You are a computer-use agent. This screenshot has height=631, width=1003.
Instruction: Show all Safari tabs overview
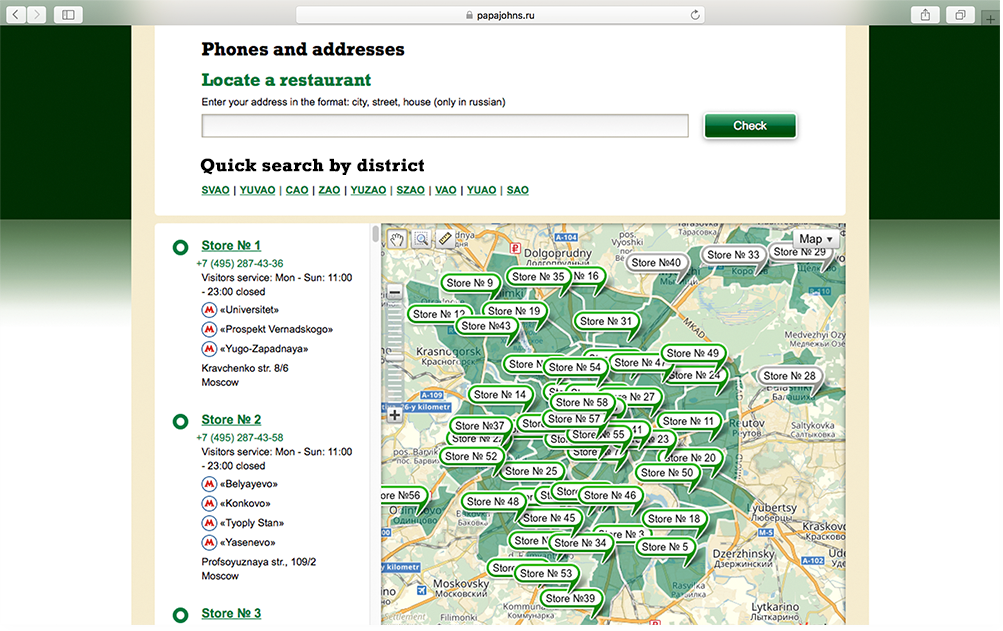pyautogui.click(x=960, y=15)
